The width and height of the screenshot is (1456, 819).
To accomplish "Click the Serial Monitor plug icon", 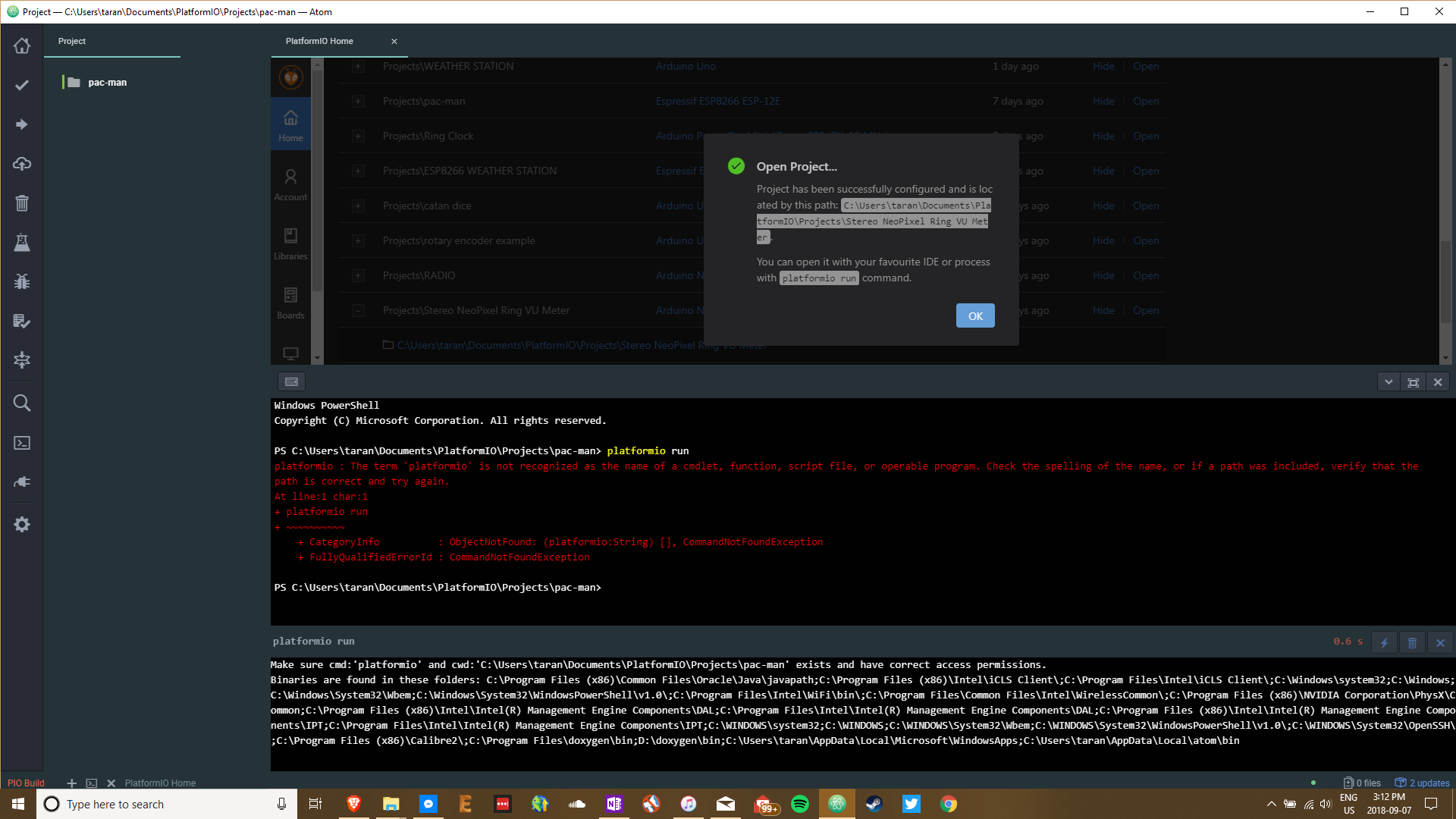I will (22, 482).
